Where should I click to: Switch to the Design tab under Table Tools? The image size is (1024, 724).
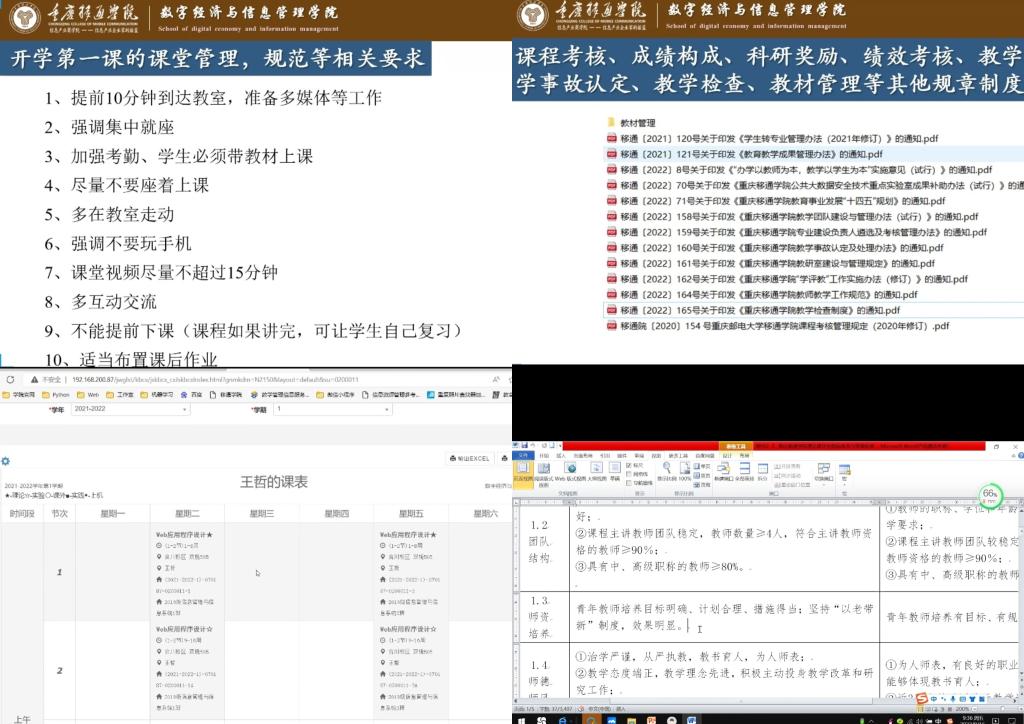click(x=726, y=455)
